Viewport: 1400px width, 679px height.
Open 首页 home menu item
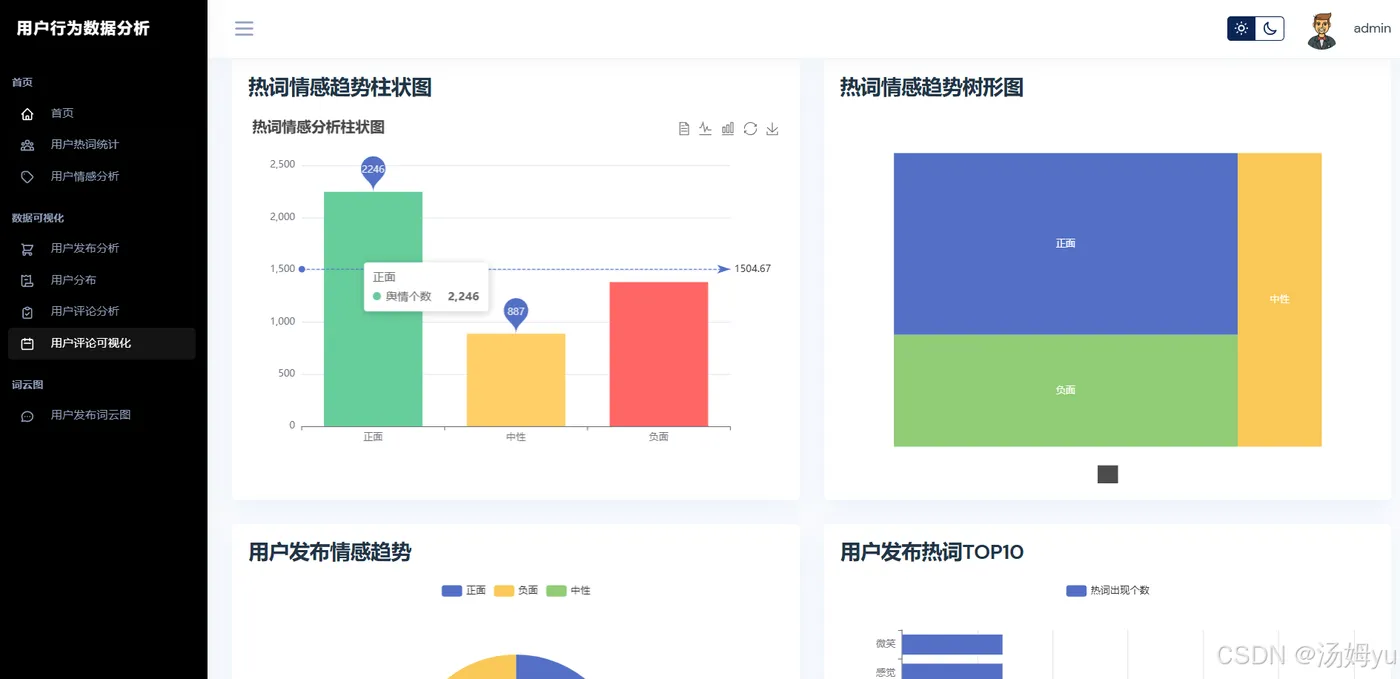(101, 113)
